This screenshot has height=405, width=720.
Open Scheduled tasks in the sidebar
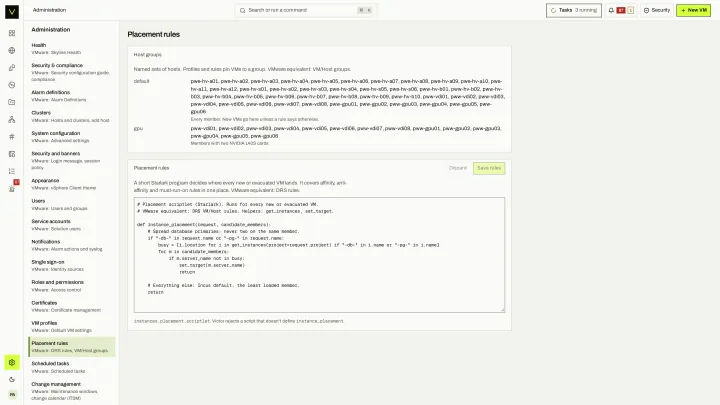coord(71,367)
